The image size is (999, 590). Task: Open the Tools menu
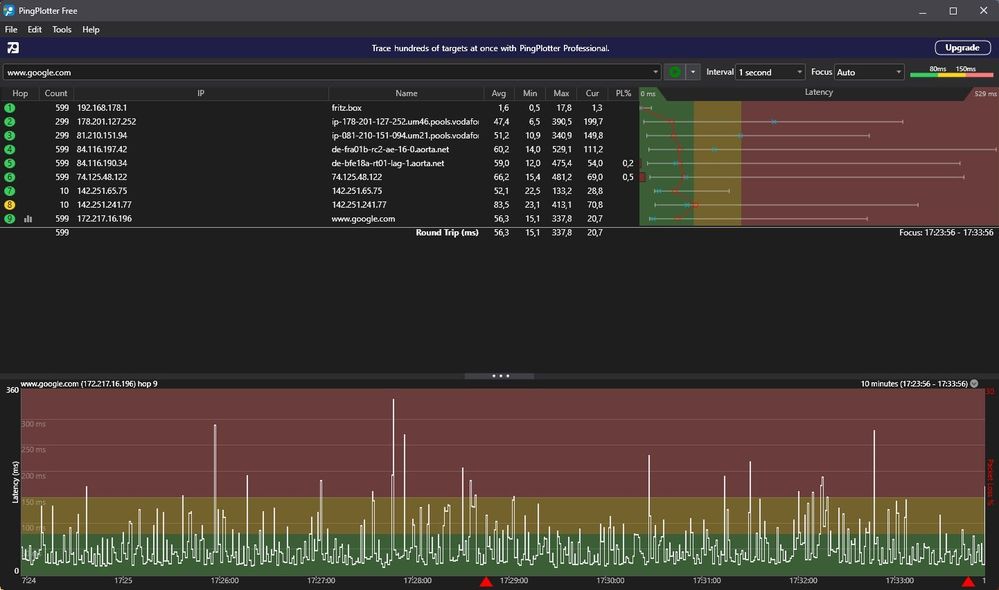(x=62, y=29)
